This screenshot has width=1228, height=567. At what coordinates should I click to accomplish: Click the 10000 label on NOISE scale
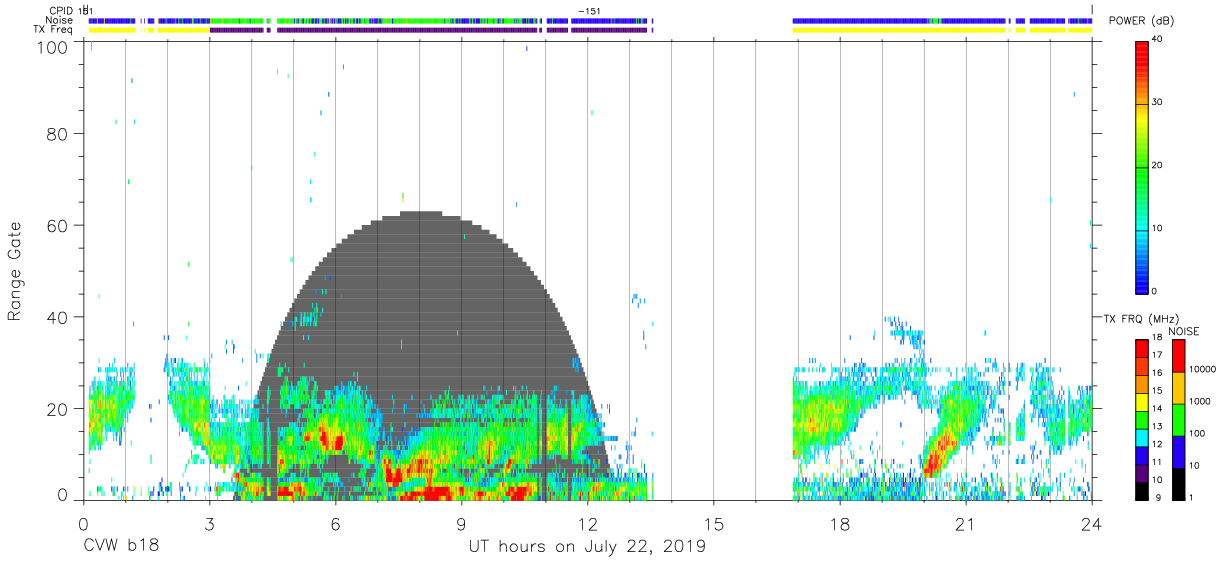point(1202,370)
